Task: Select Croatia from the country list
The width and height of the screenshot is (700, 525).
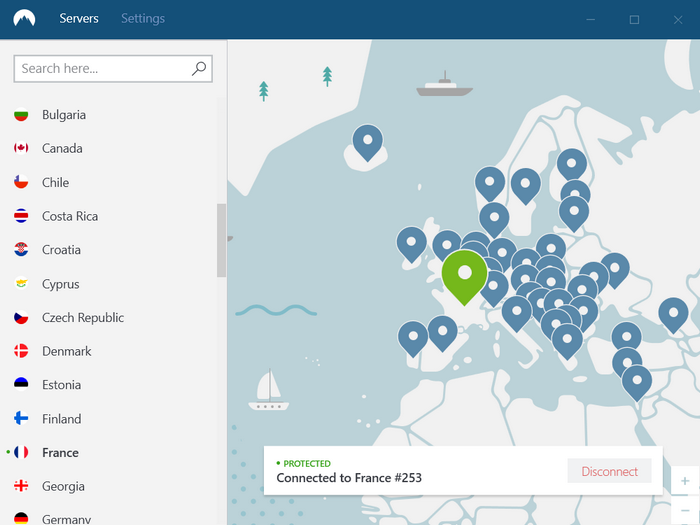Action: tap(61, 250)
